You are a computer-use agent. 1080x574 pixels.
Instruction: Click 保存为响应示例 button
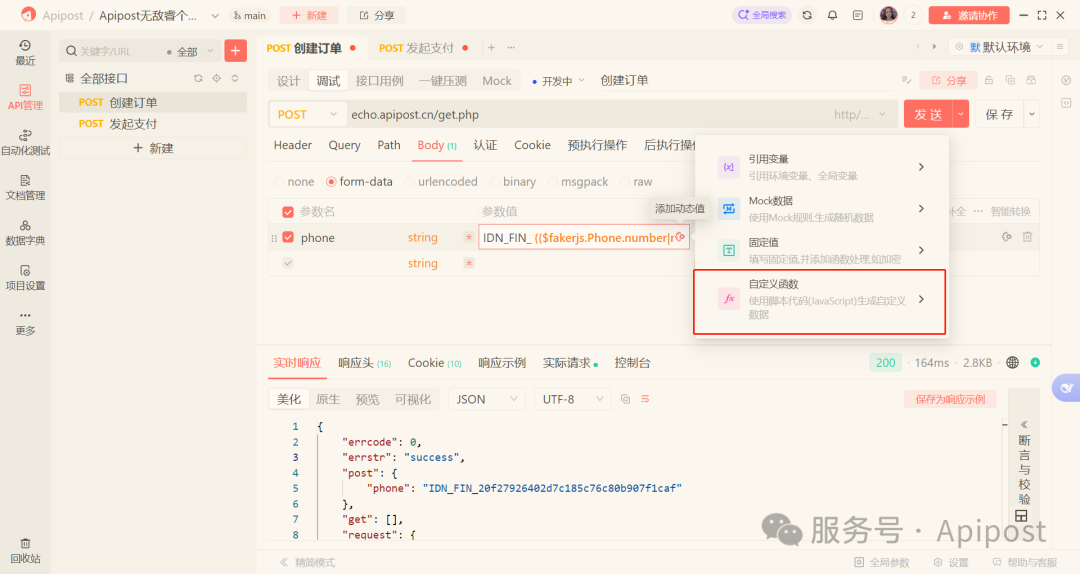click(x=951, y=399)
